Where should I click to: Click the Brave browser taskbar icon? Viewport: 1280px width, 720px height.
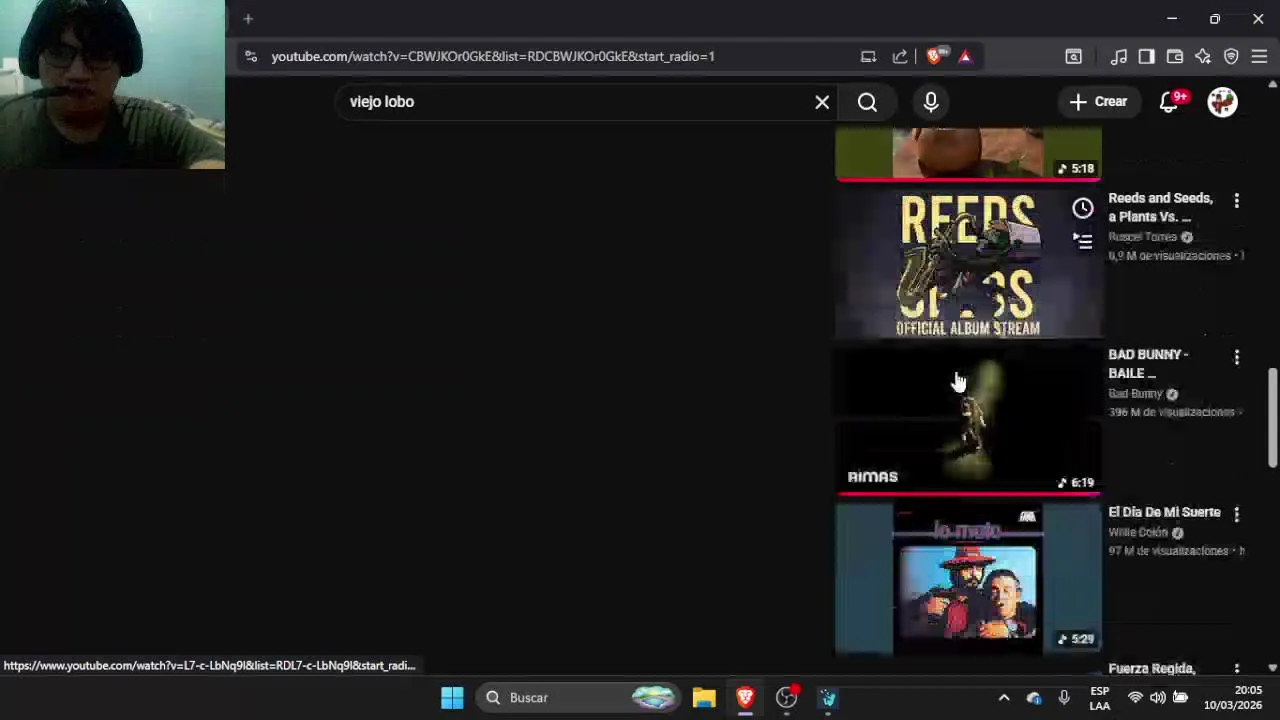[745, 698]
